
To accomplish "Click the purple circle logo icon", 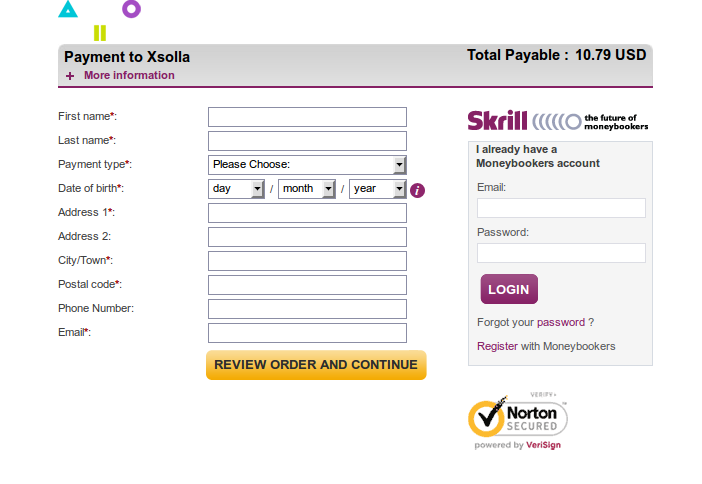I will 132,9.
